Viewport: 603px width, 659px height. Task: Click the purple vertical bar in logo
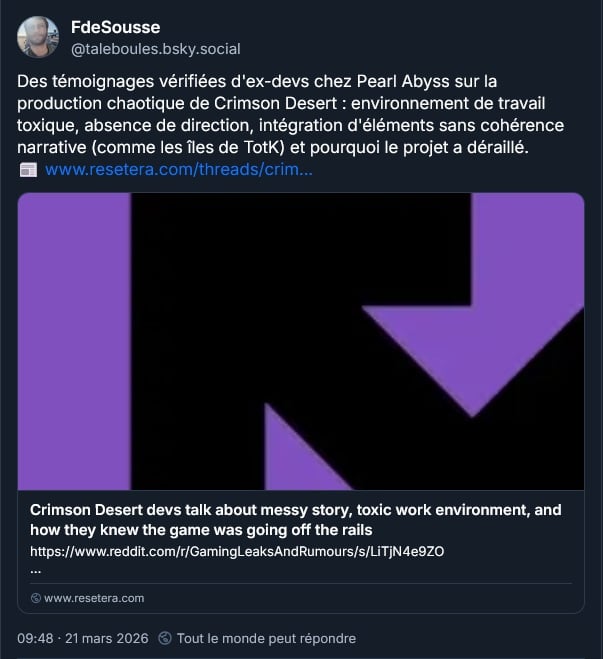pyautogui.click(x=75, y=340)
